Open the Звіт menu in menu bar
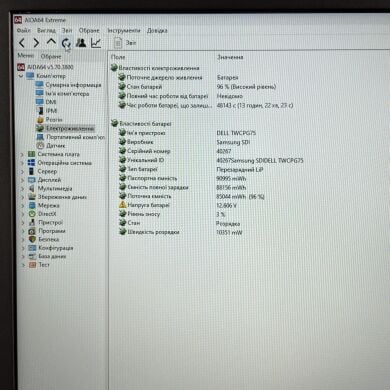Viewport: 390px width, 390px height. coord(67,30)
